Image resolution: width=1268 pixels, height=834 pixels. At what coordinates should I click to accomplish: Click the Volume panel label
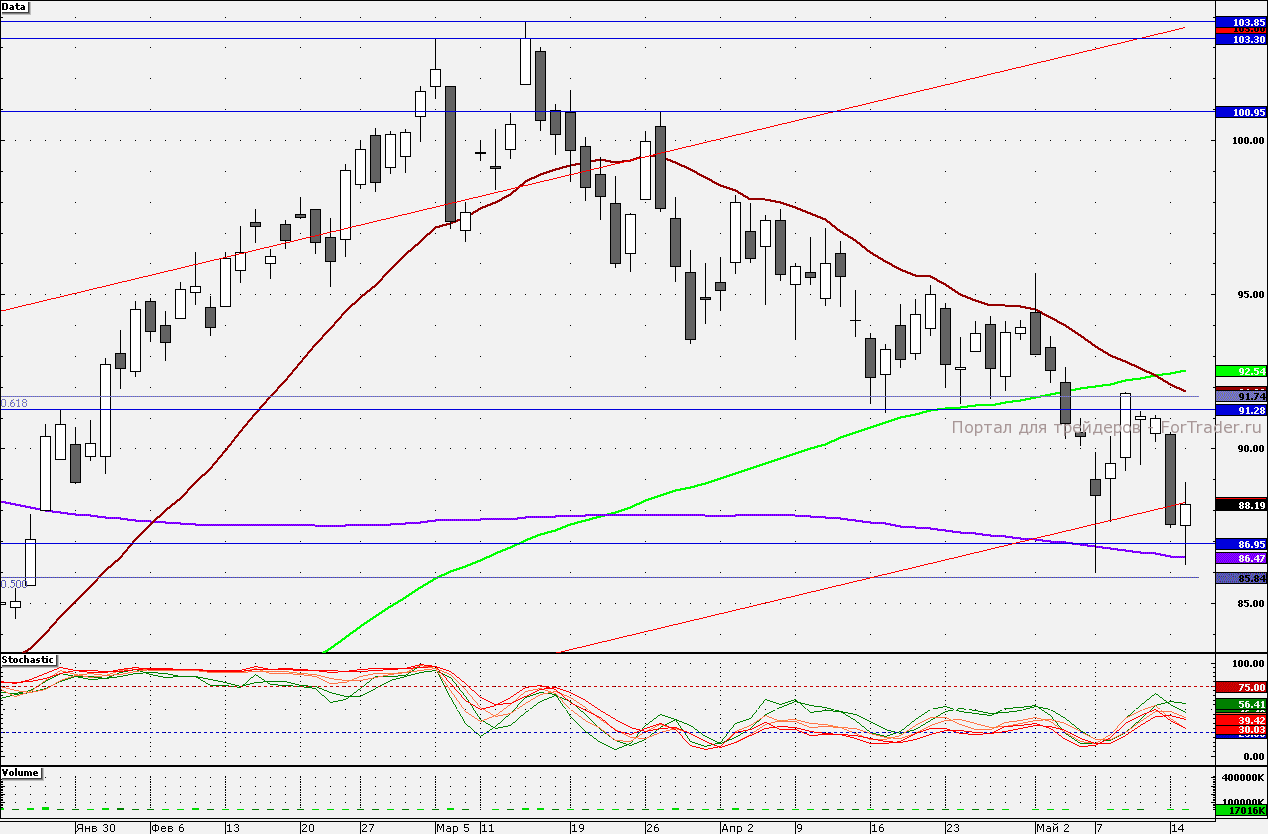coord(20,773)
